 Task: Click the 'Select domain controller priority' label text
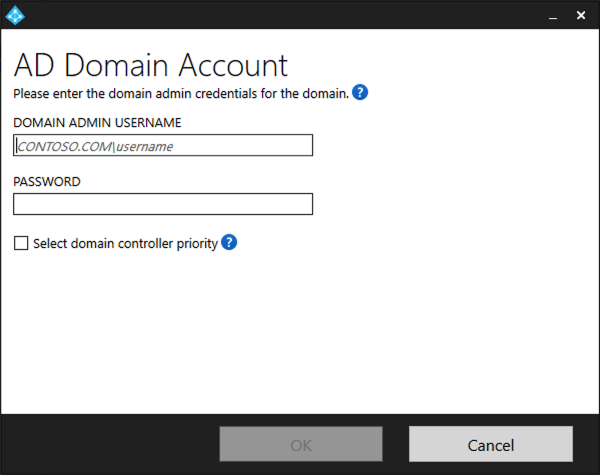[x=125, y=243]
